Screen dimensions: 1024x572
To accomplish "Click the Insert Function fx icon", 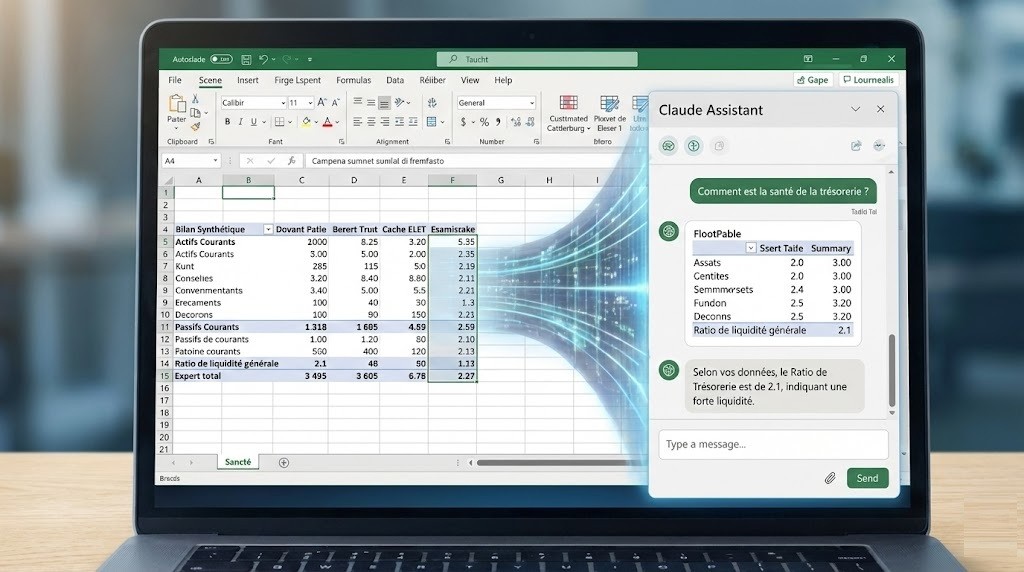I will tap(291, 161).
